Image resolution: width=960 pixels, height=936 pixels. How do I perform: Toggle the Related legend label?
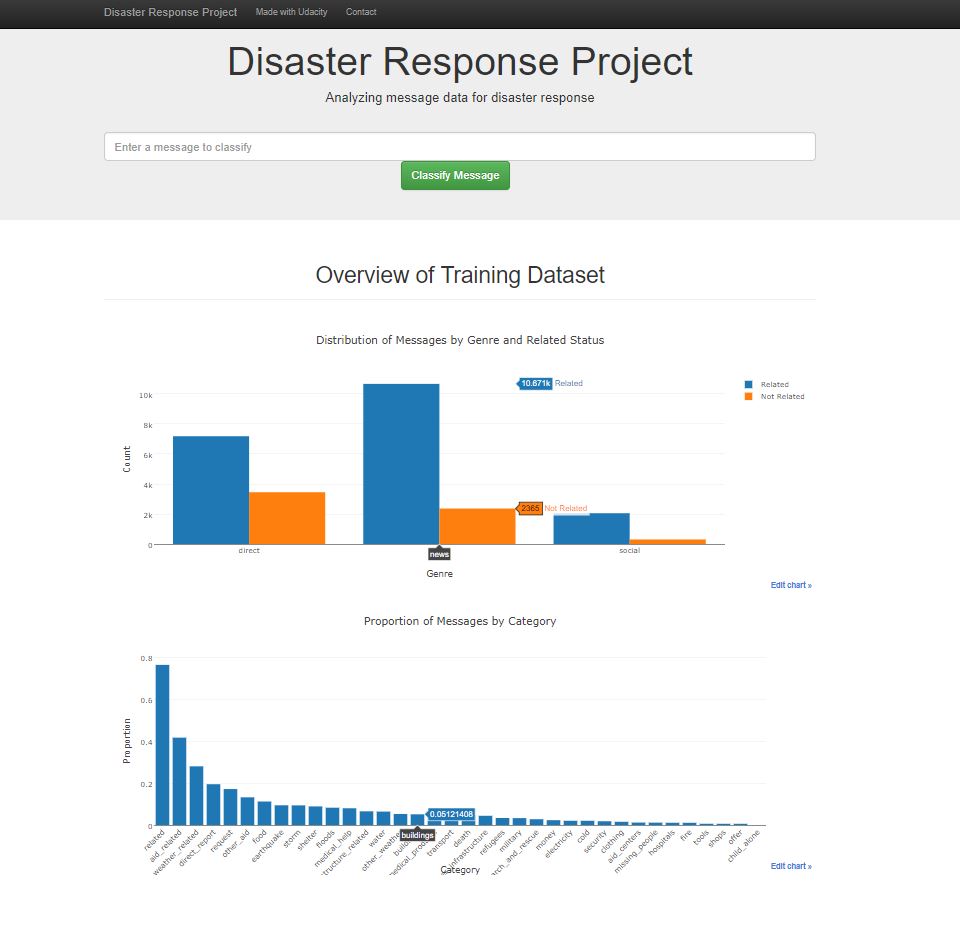[774, 384]
